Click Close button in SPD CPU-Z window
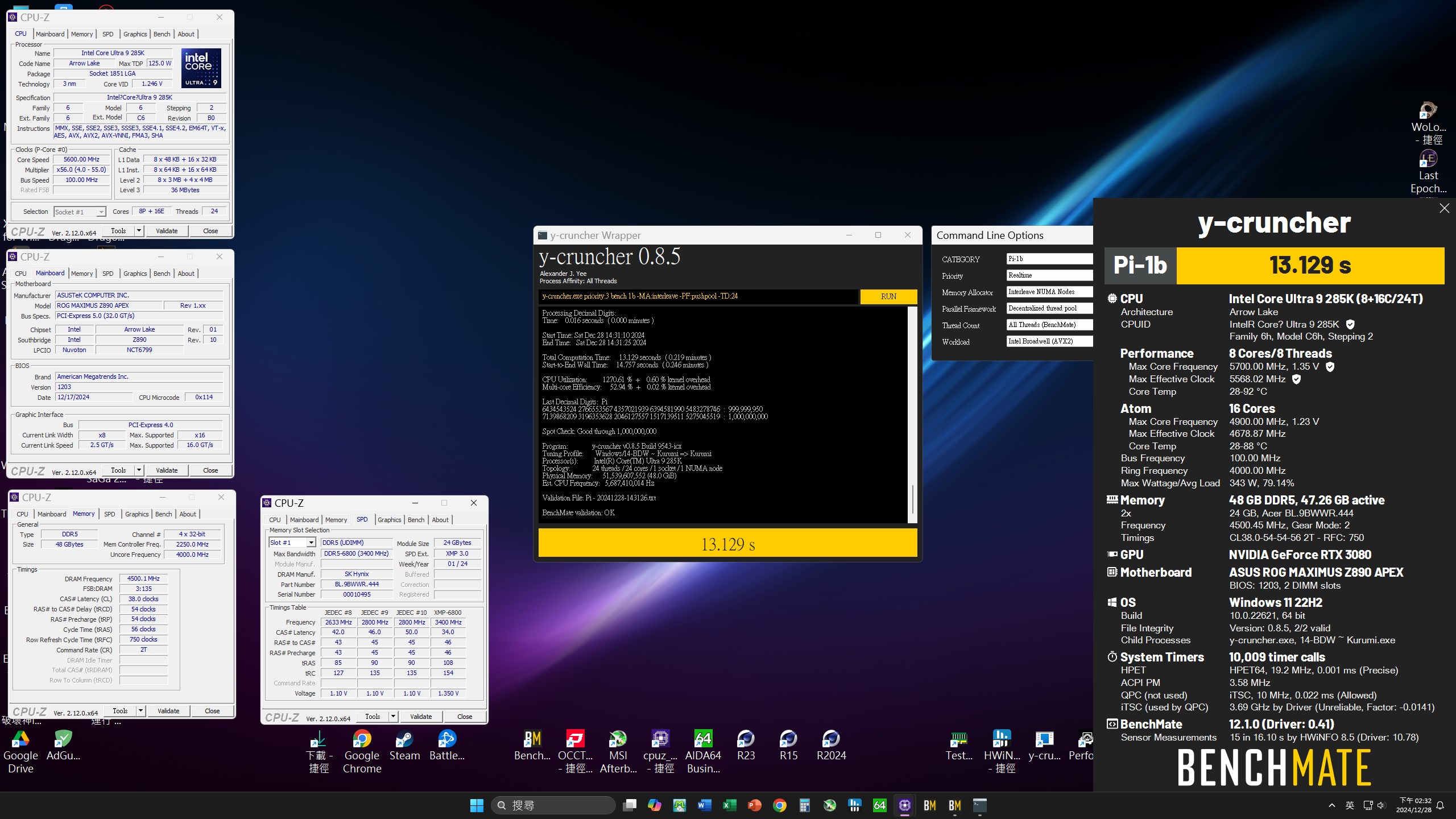Image resolution: width=1456 pixels, height=819 pixels. tap(465, 717)
